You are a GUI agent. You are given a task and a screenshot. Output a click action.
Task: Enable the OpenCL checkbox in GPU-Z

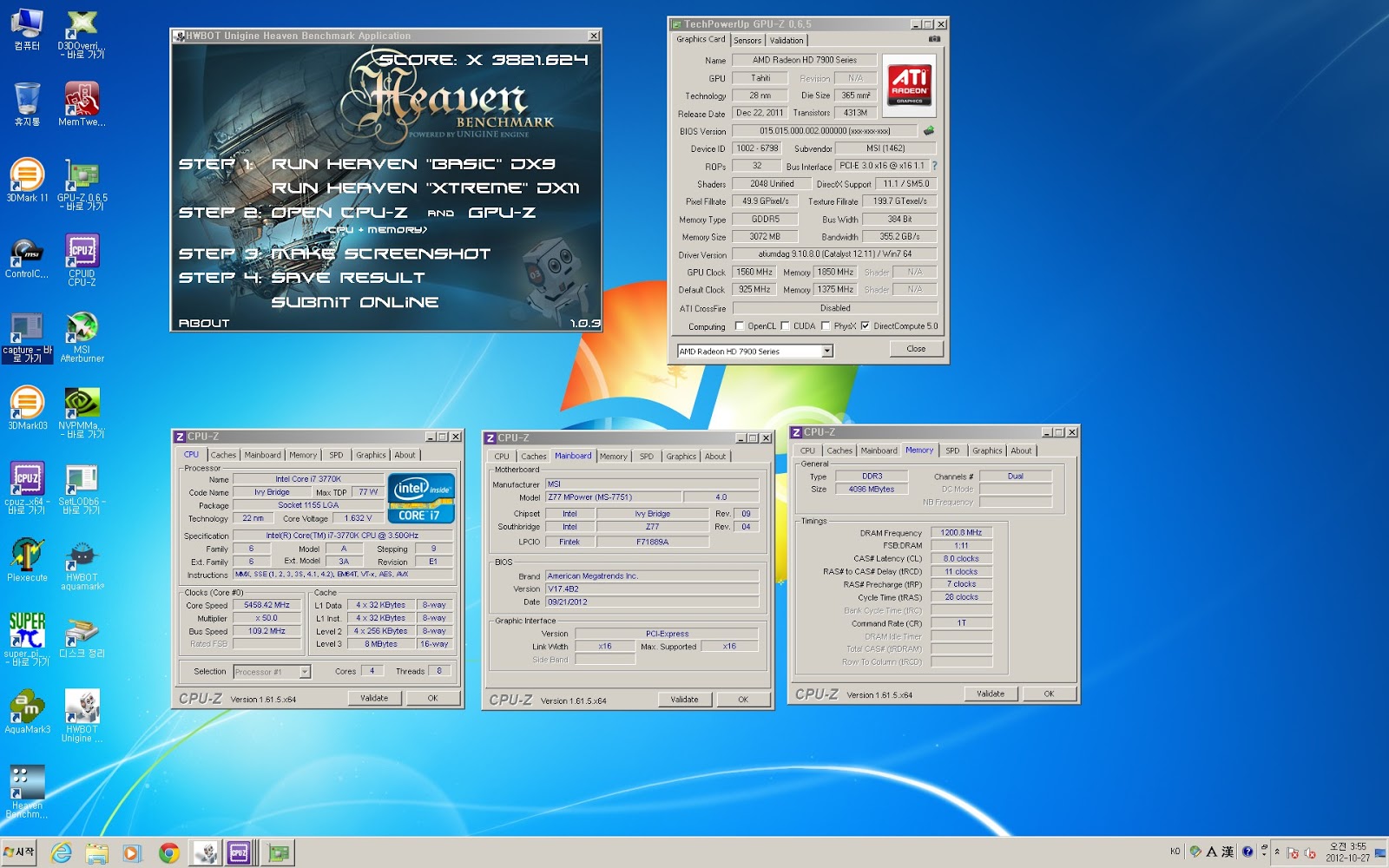(740, 326)
